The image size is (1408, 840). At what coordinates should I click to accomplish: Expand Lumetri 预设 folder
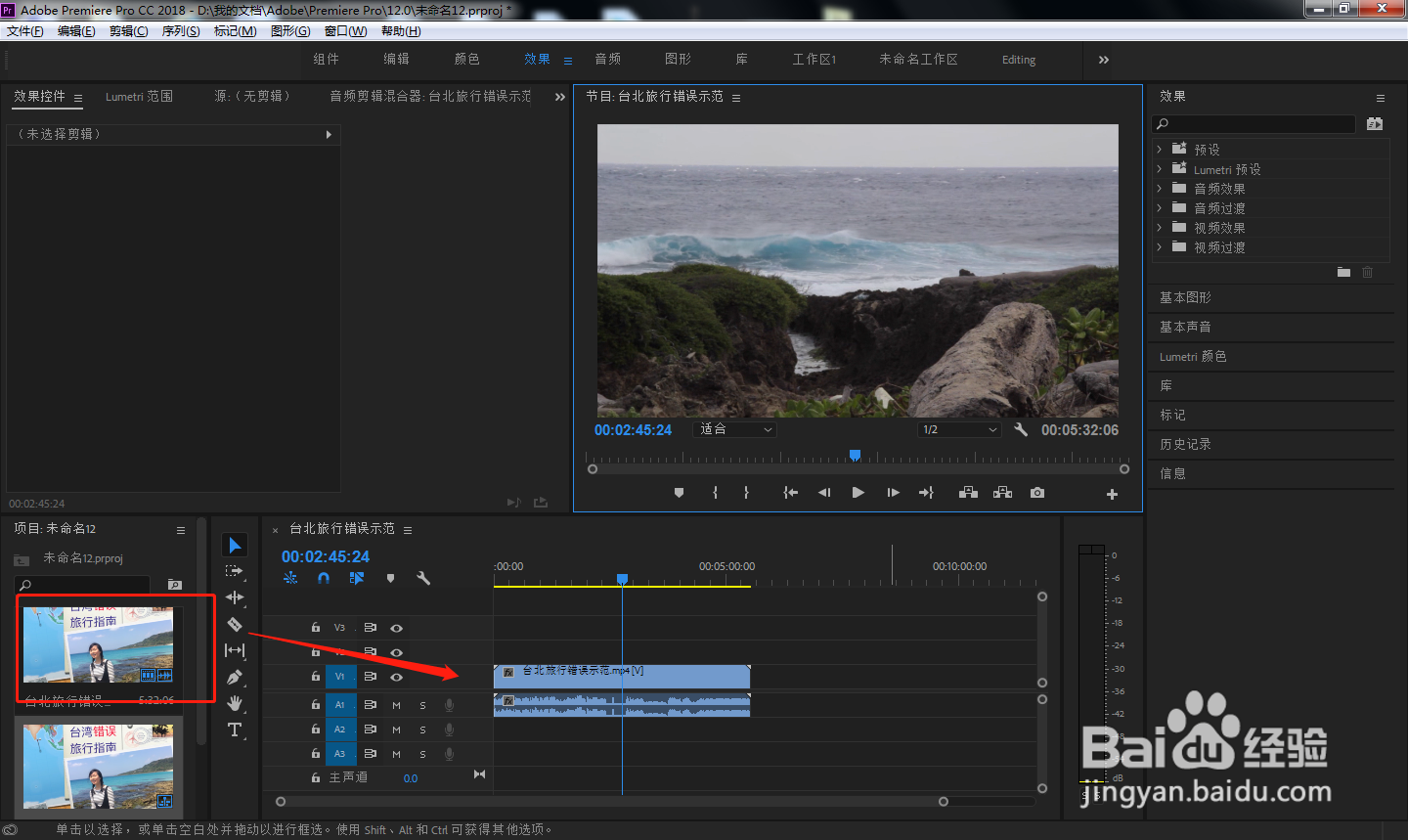point(1160,169)
